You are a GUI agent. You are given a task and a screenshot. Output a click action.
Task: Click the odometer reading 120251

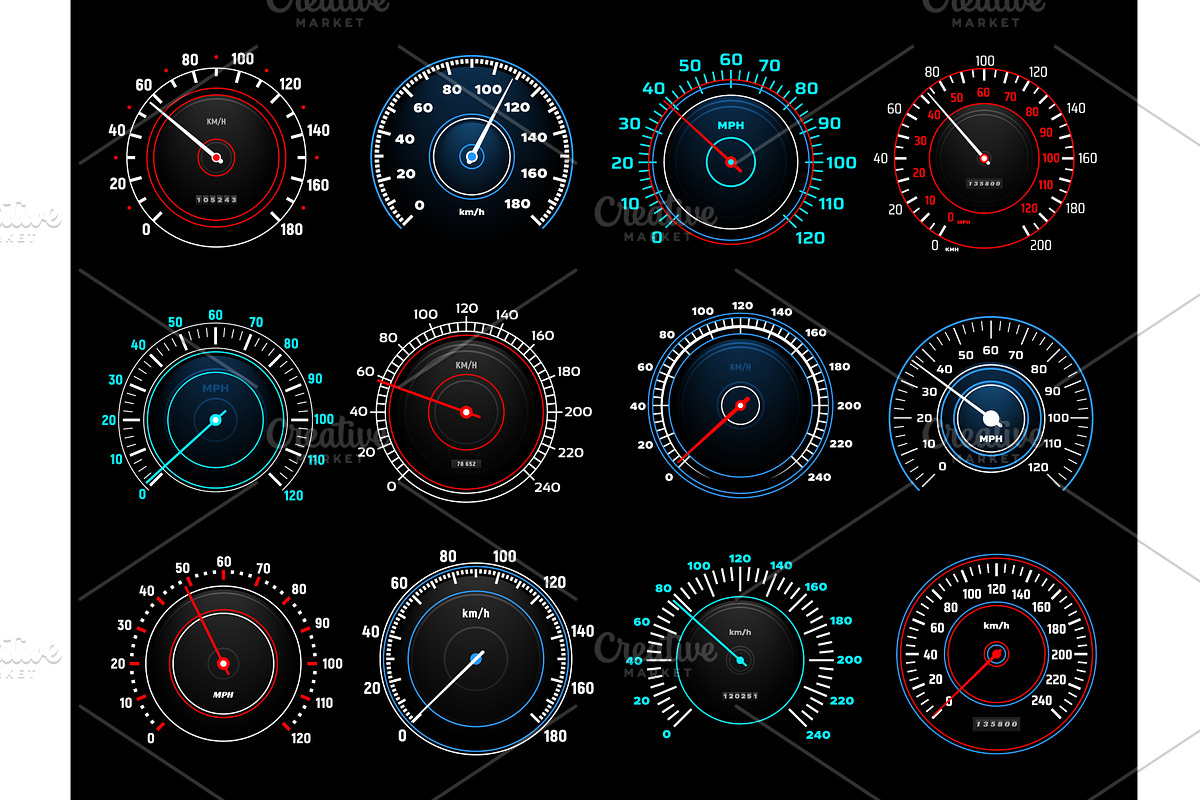pyautogui.click(x=740, y=694)
